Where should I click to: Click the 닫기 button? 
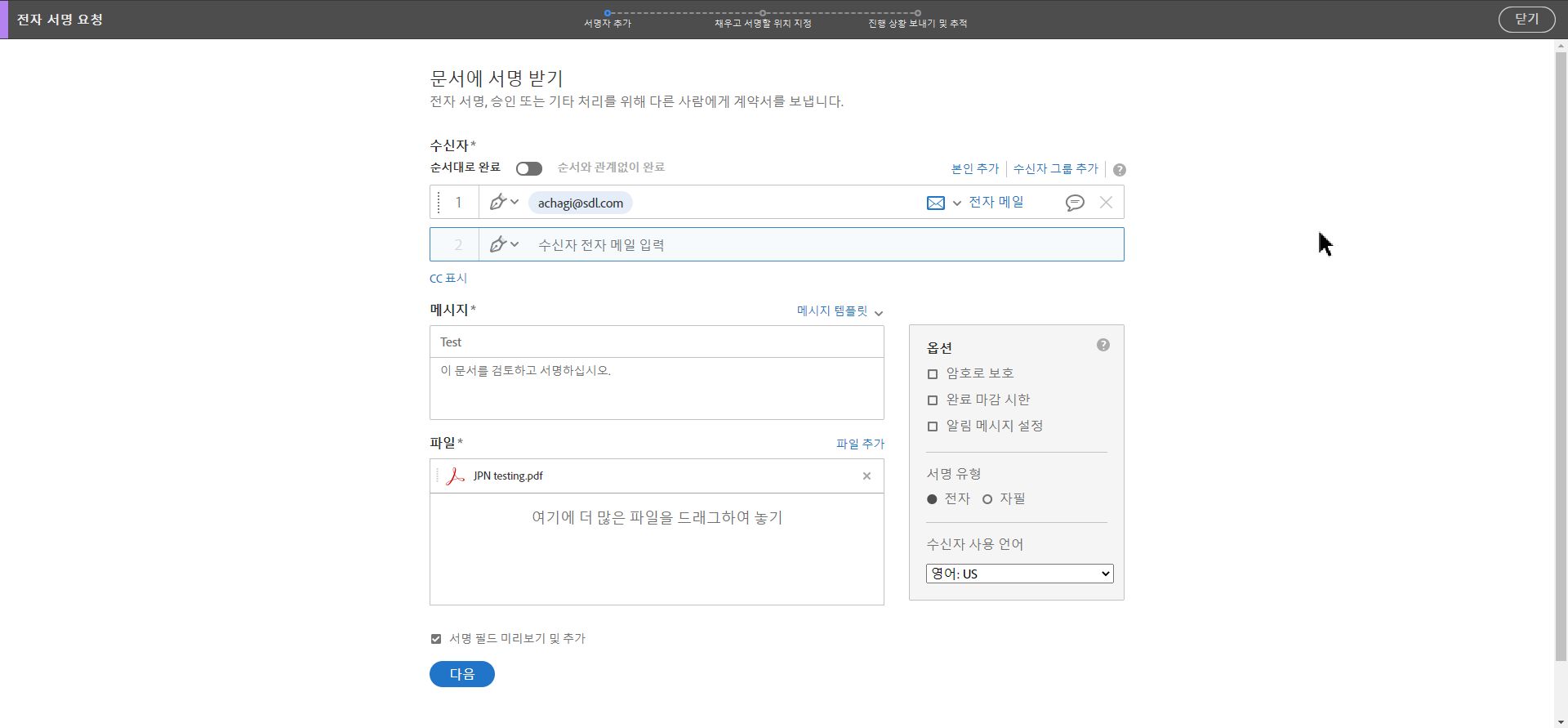point(1526,20)
